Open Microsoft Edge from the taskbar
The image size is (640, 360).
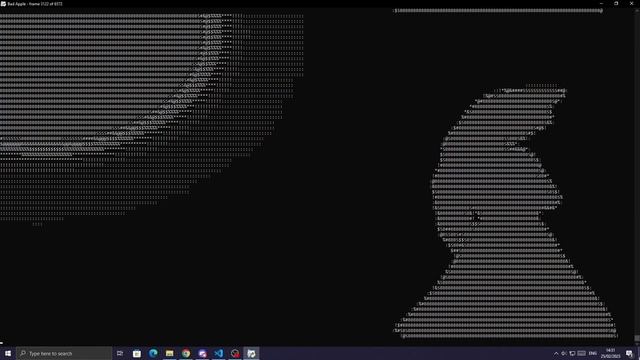click(x=153, y=353)
